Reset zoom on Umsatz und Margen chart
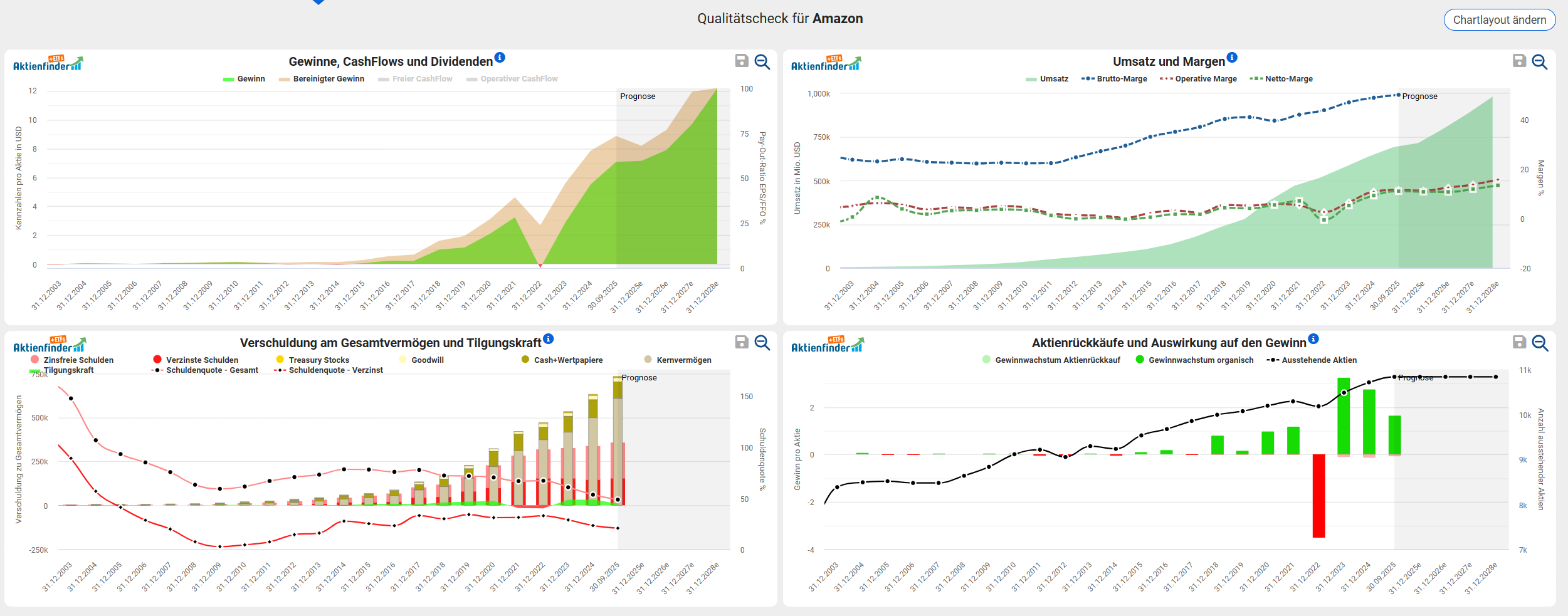Viewport: 1568px width, 616px height. (1540, 61)
